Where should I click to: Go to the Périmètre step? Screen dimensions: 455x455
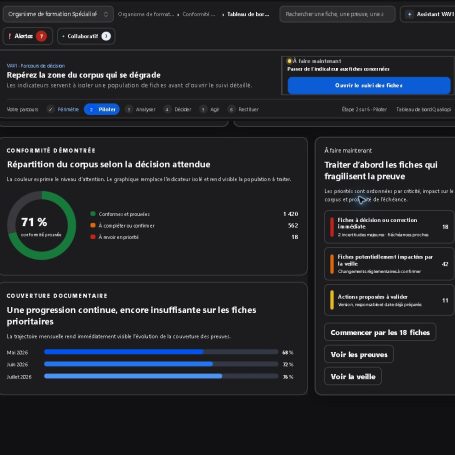63,109
